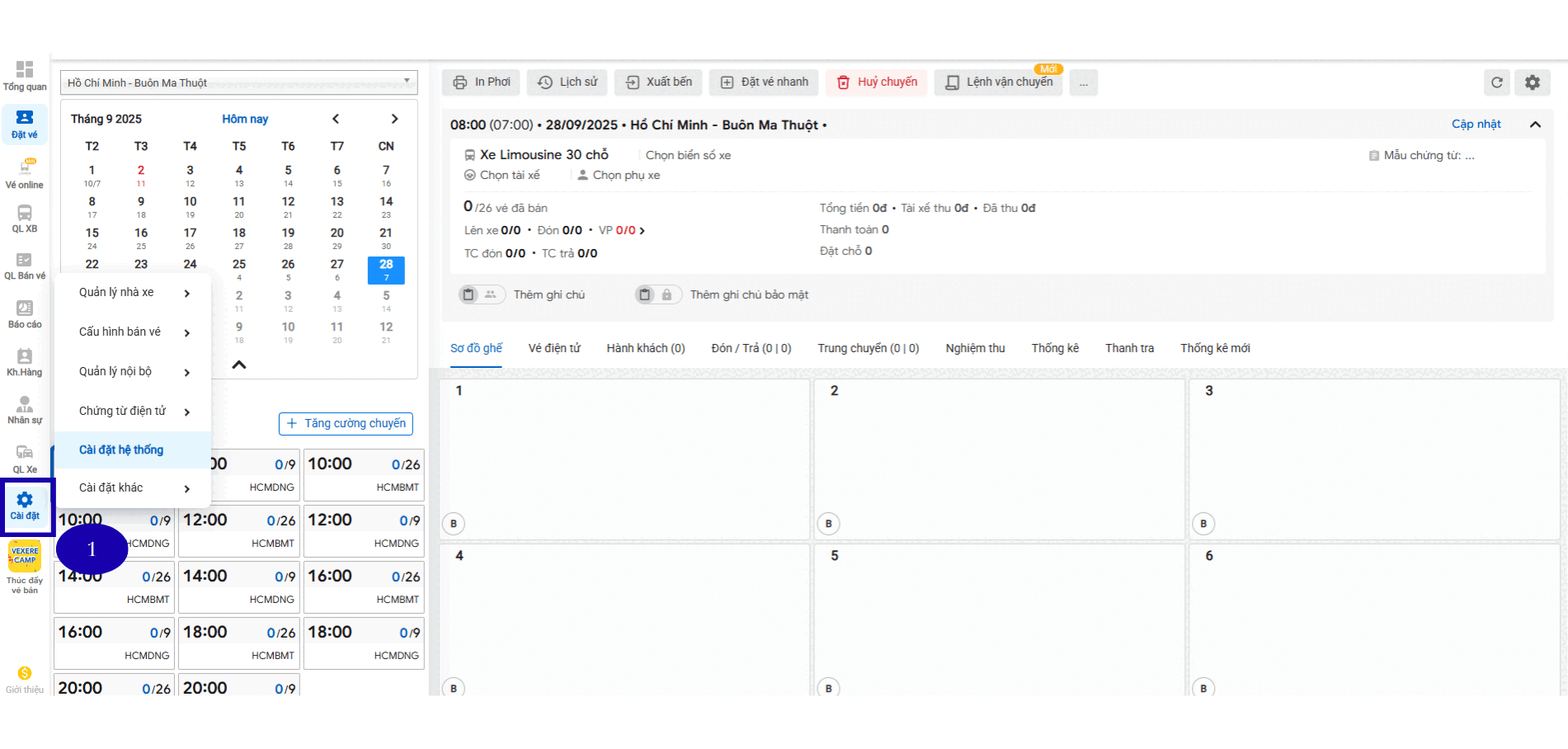Screen dimensions: 1568x749
Task: Select September 19 in calendar
Action: pyautogui.click(x=288, y=237)
